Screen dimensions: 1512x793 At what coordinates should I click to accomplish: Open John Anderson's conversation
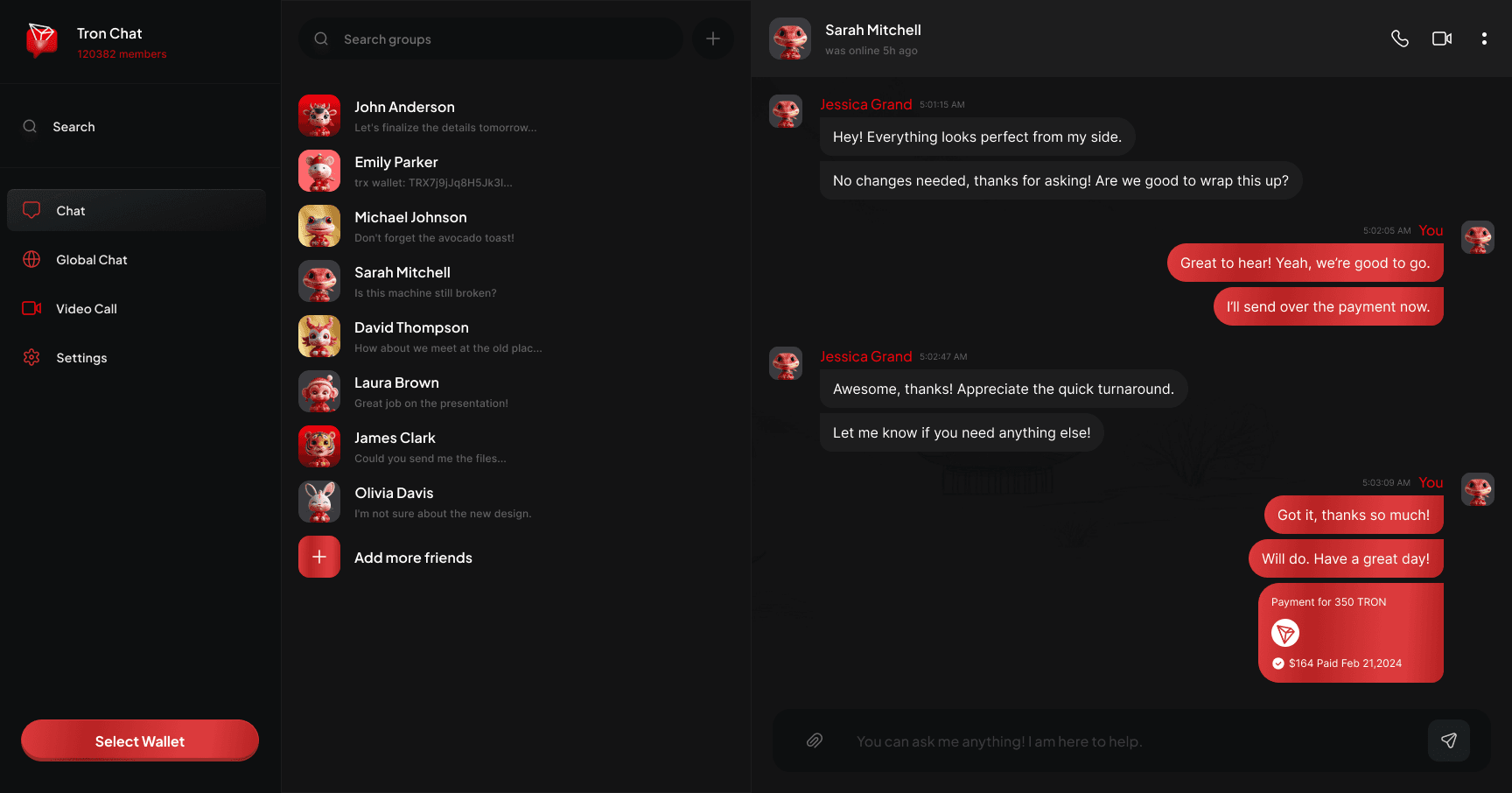pyautogui.click(x=516, y=116)
